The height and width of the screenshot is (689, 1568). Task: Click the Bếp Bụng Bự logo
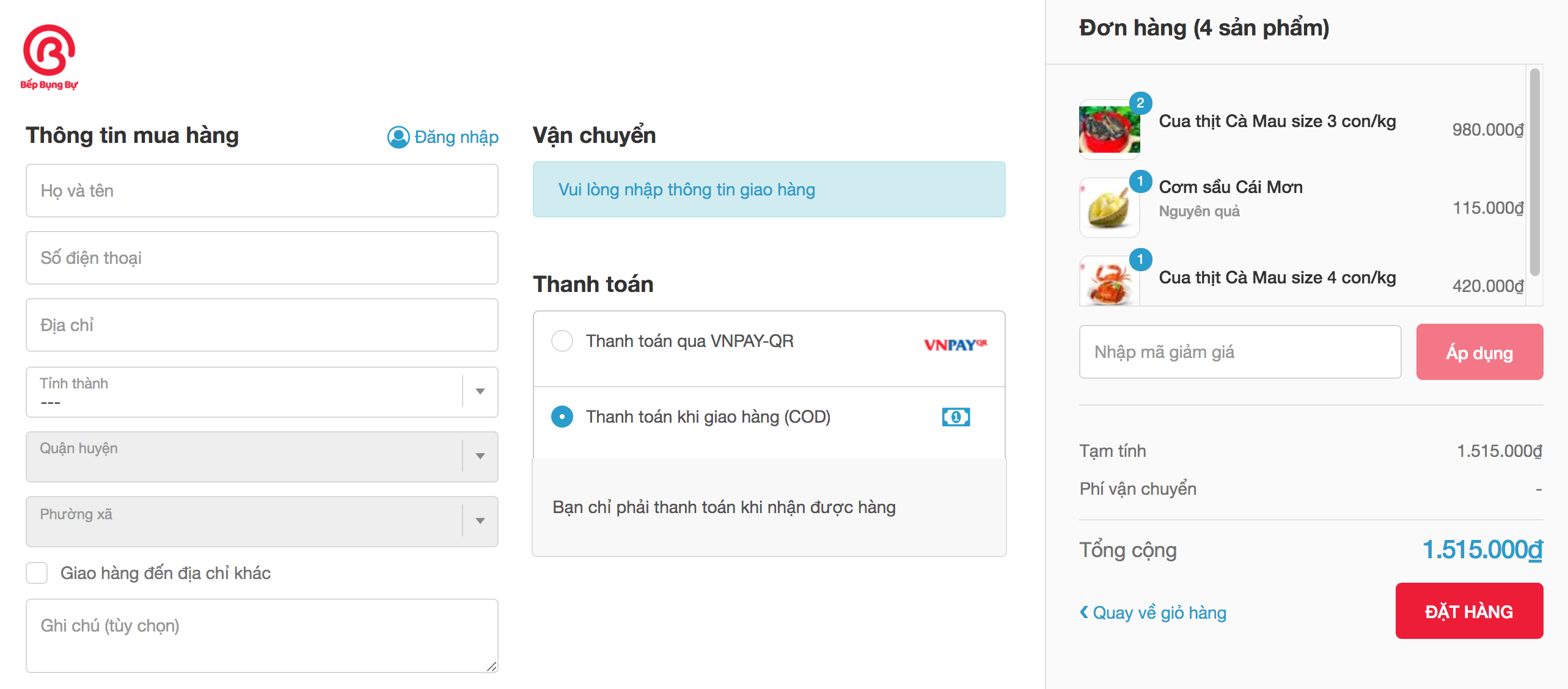click(x=49, y=57)
